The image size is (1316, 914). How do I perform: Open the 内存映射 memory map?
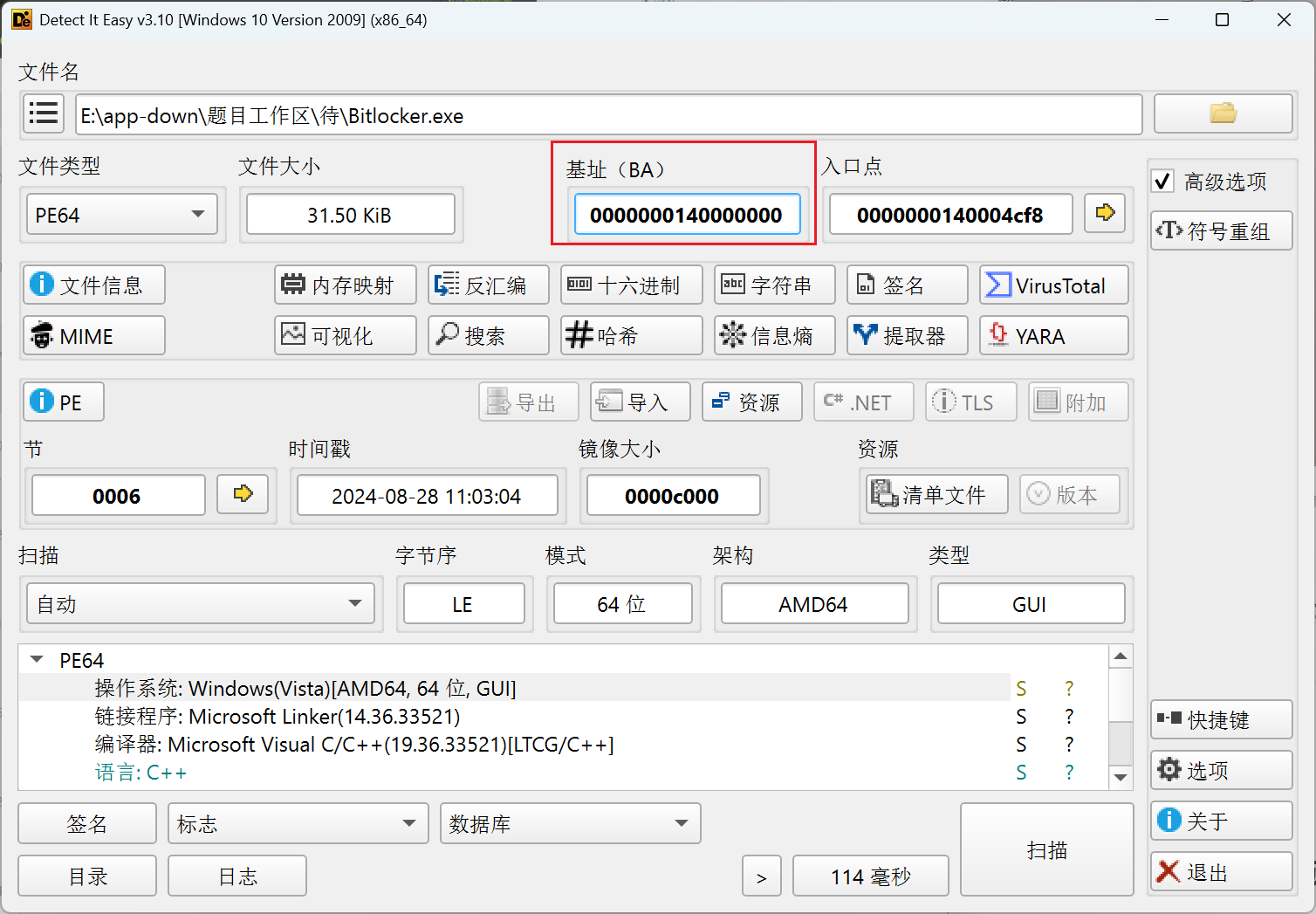345,285
